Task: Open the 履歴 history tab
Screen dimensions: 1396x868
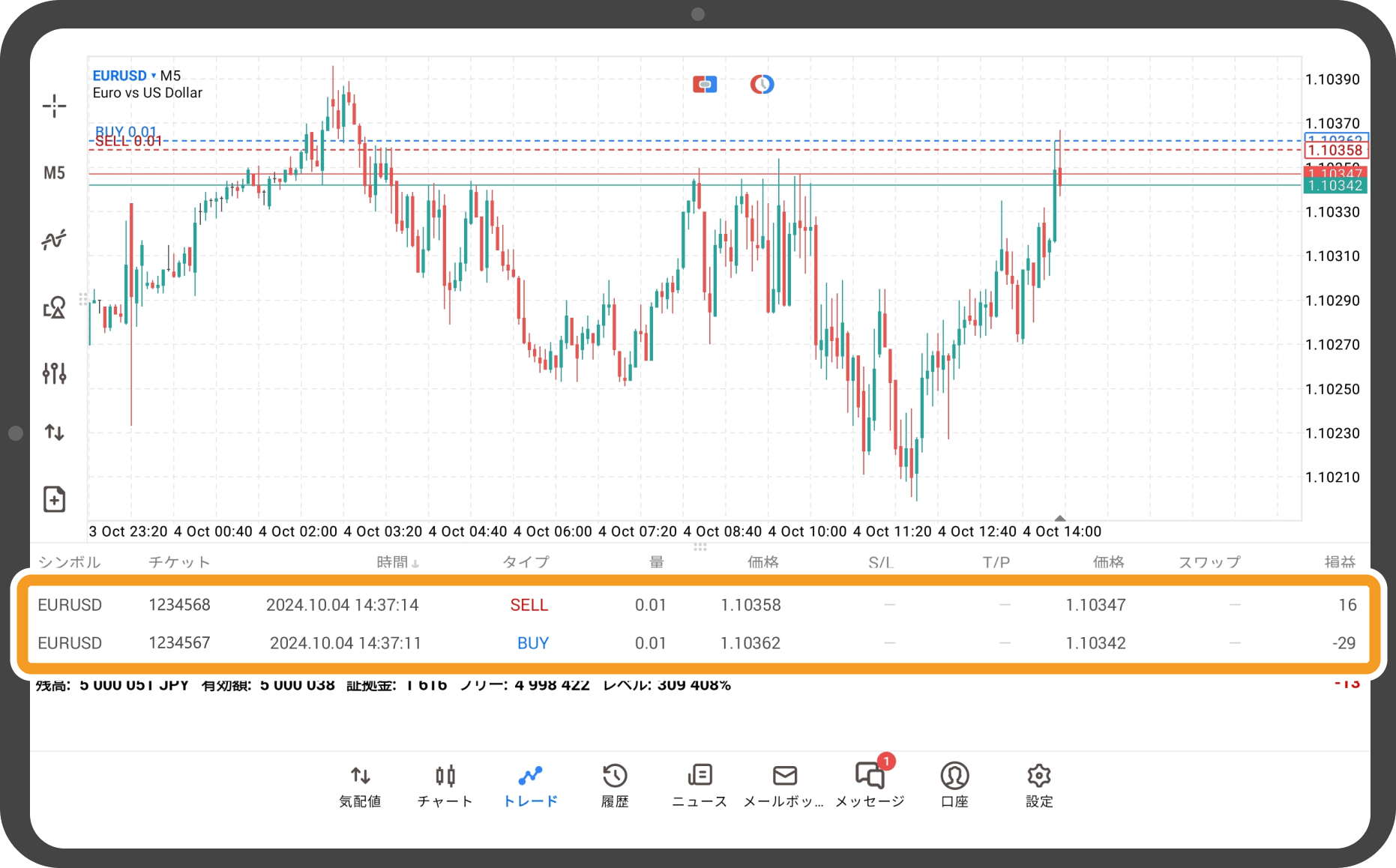Action: point(615,785)
